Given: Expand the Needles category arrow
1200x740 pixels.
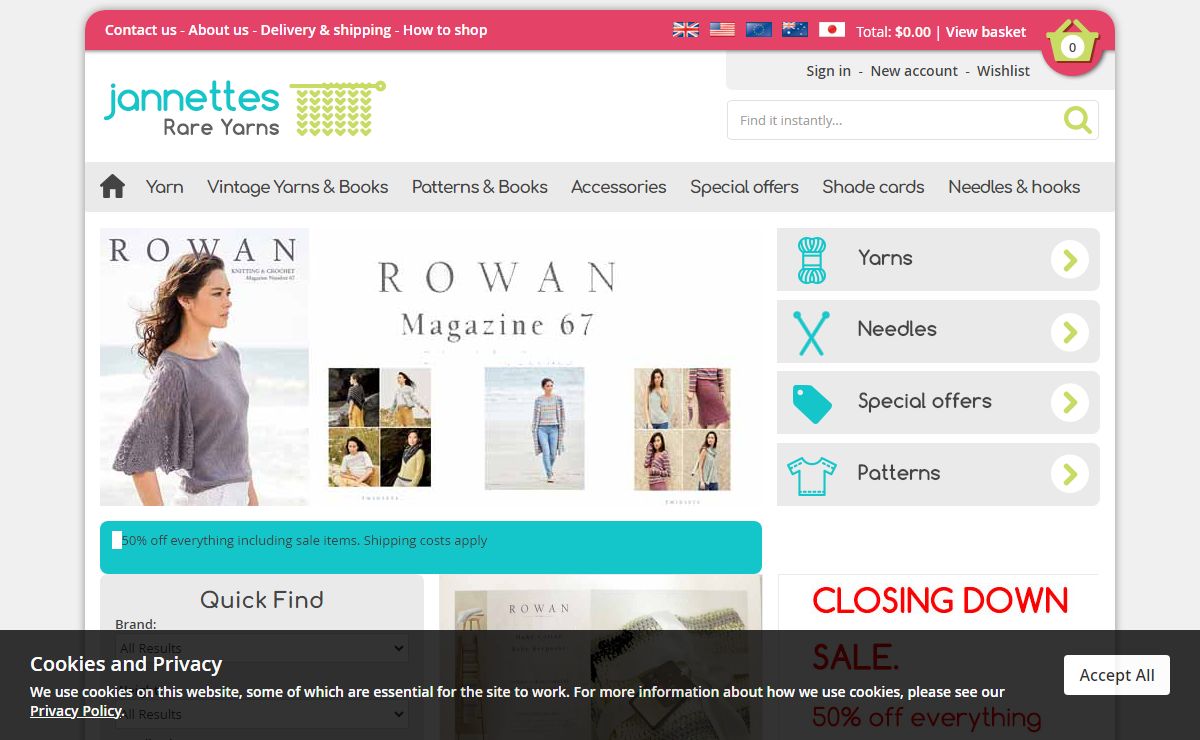Looking at the screenshot, I should click(x=1069, y=331).
